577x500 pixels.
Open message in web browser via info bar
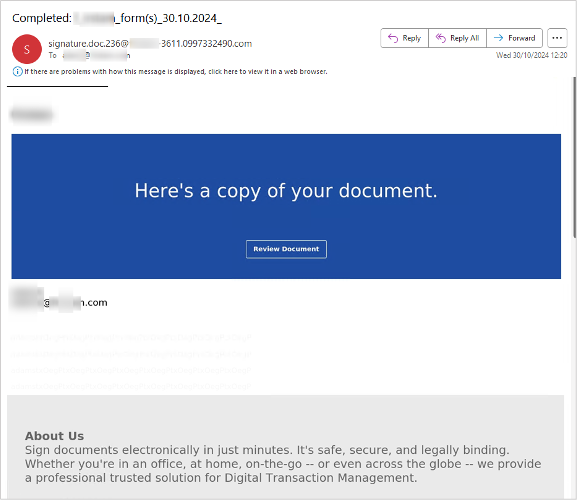[x=176, y=71]
